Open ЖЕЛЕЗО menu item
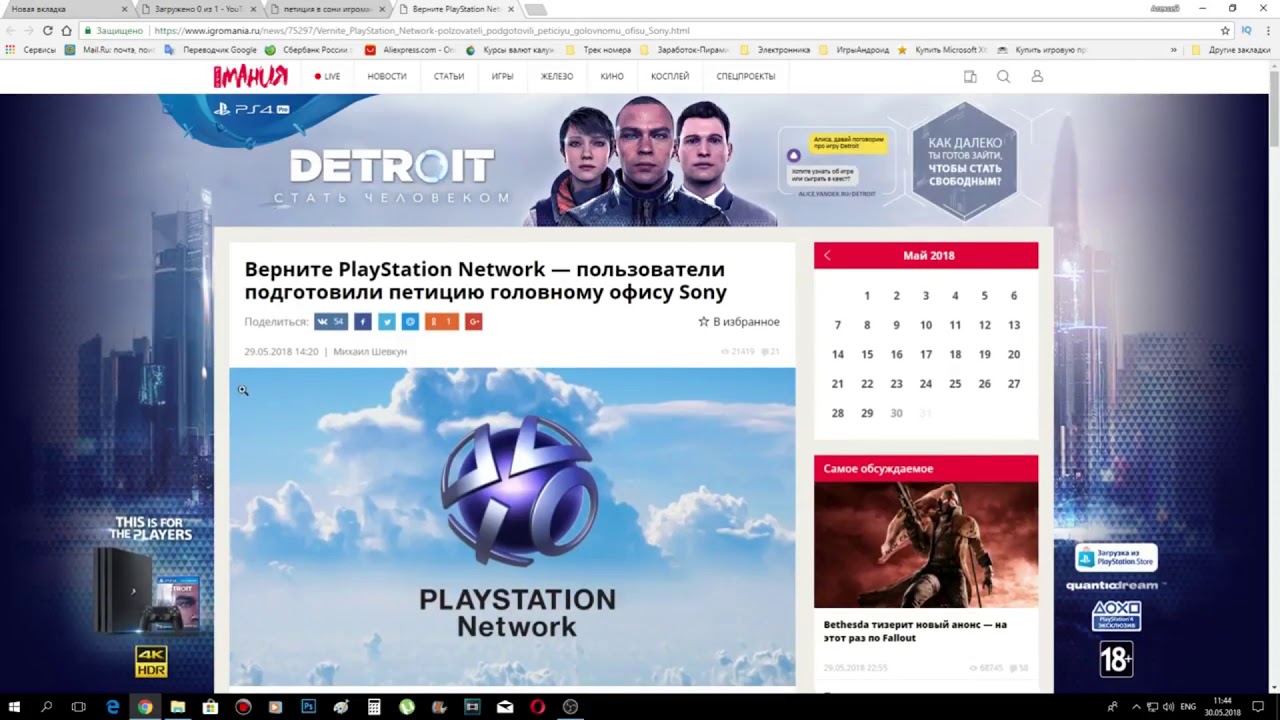The image size is (1280, 720). click(x=557, y=76)
